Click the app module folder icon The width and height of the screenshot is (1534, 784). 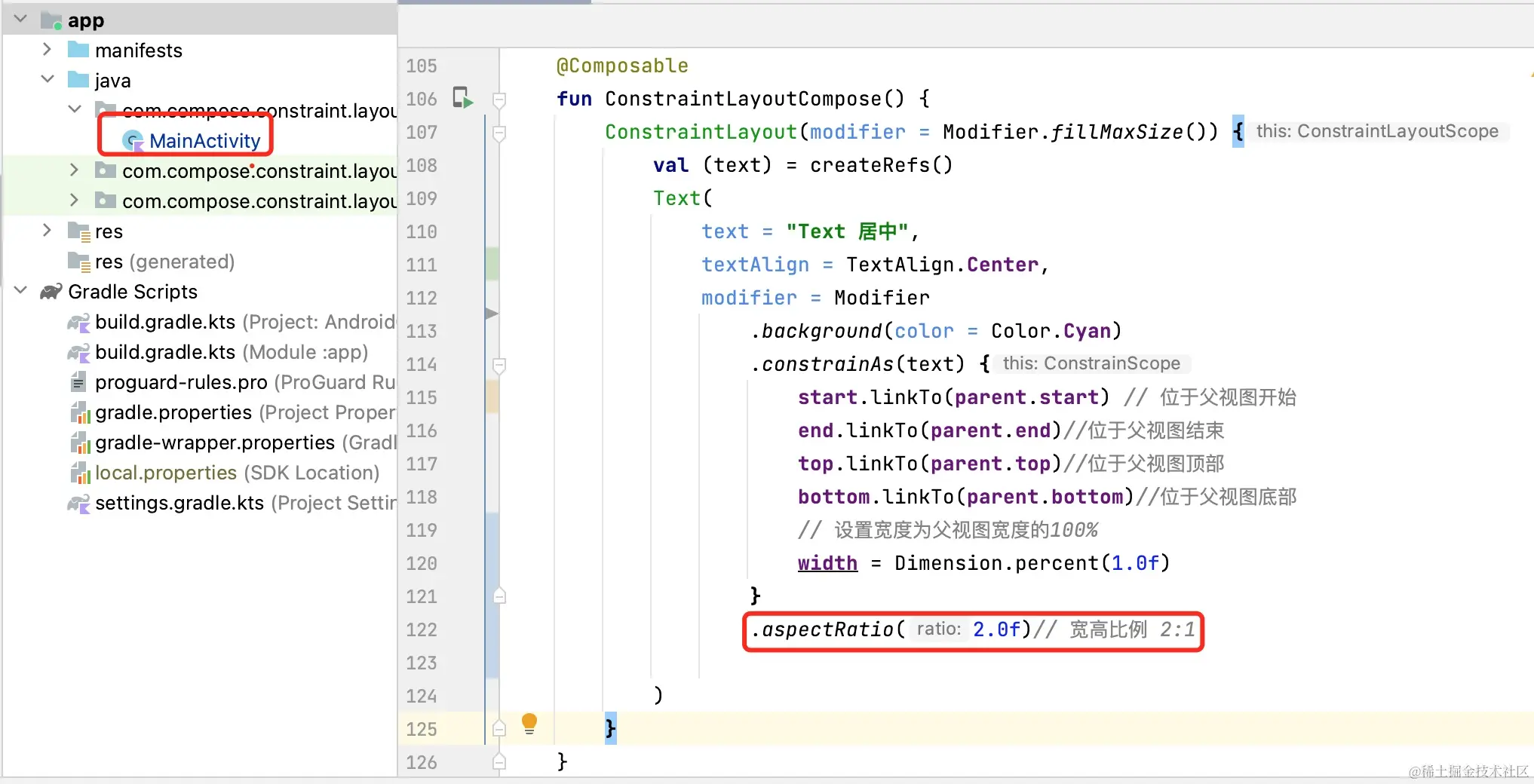(x=51, y=20)
